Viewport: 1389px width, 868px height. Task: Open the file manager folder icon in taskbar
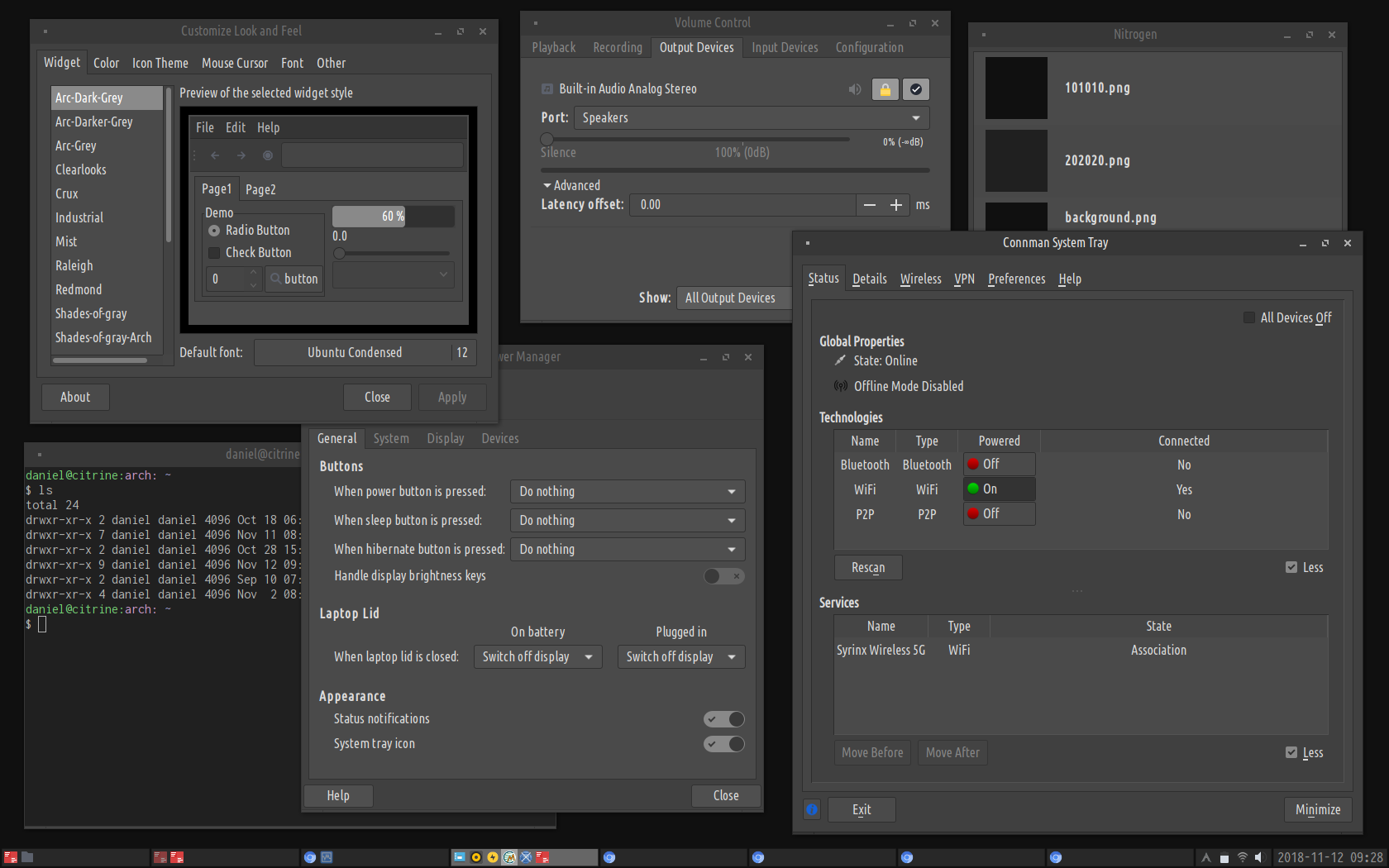pyautogui.click(x=27, y=857)
